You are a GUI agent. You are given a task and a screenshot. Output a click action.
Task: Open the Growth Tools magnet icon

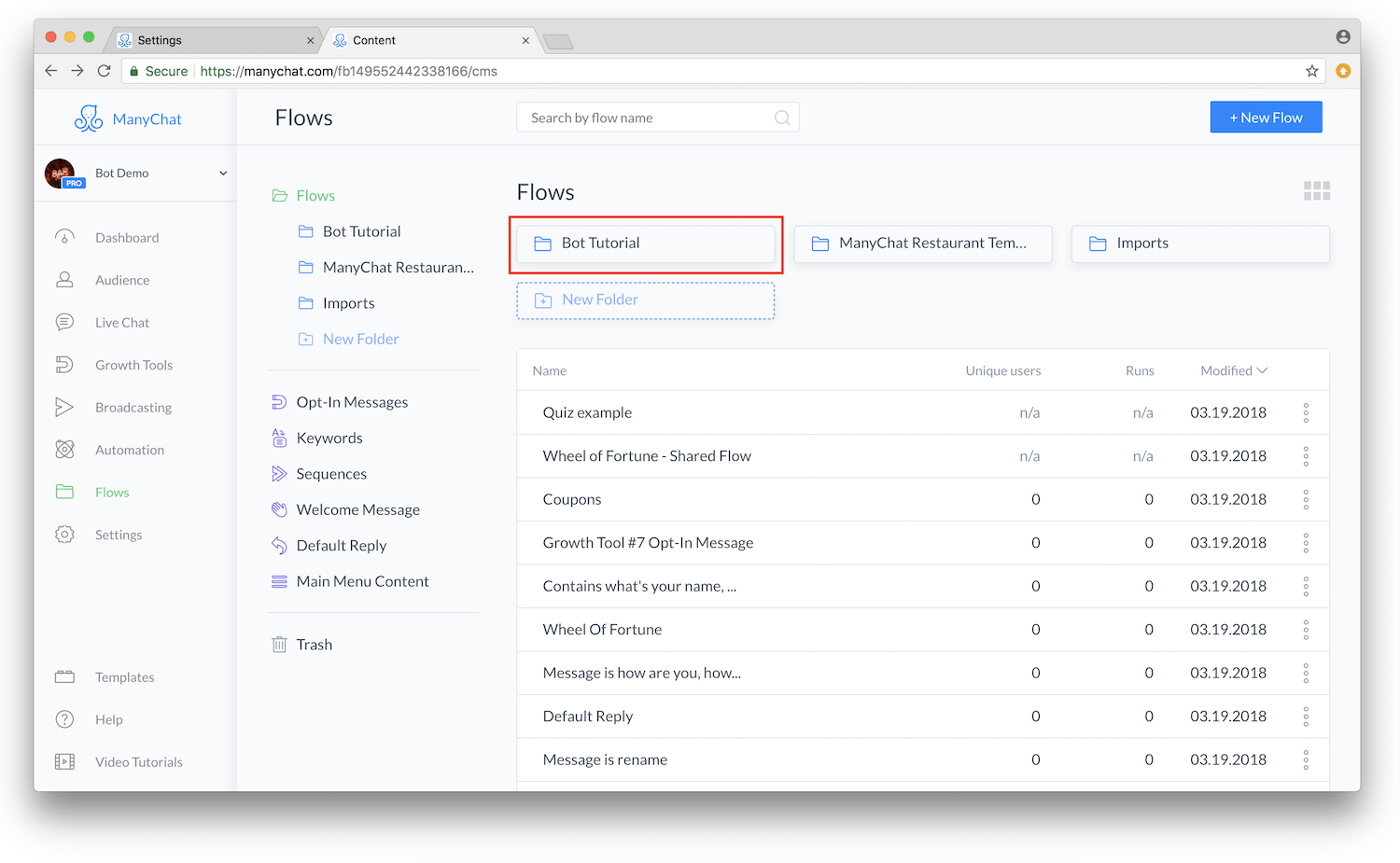[64, 365]
